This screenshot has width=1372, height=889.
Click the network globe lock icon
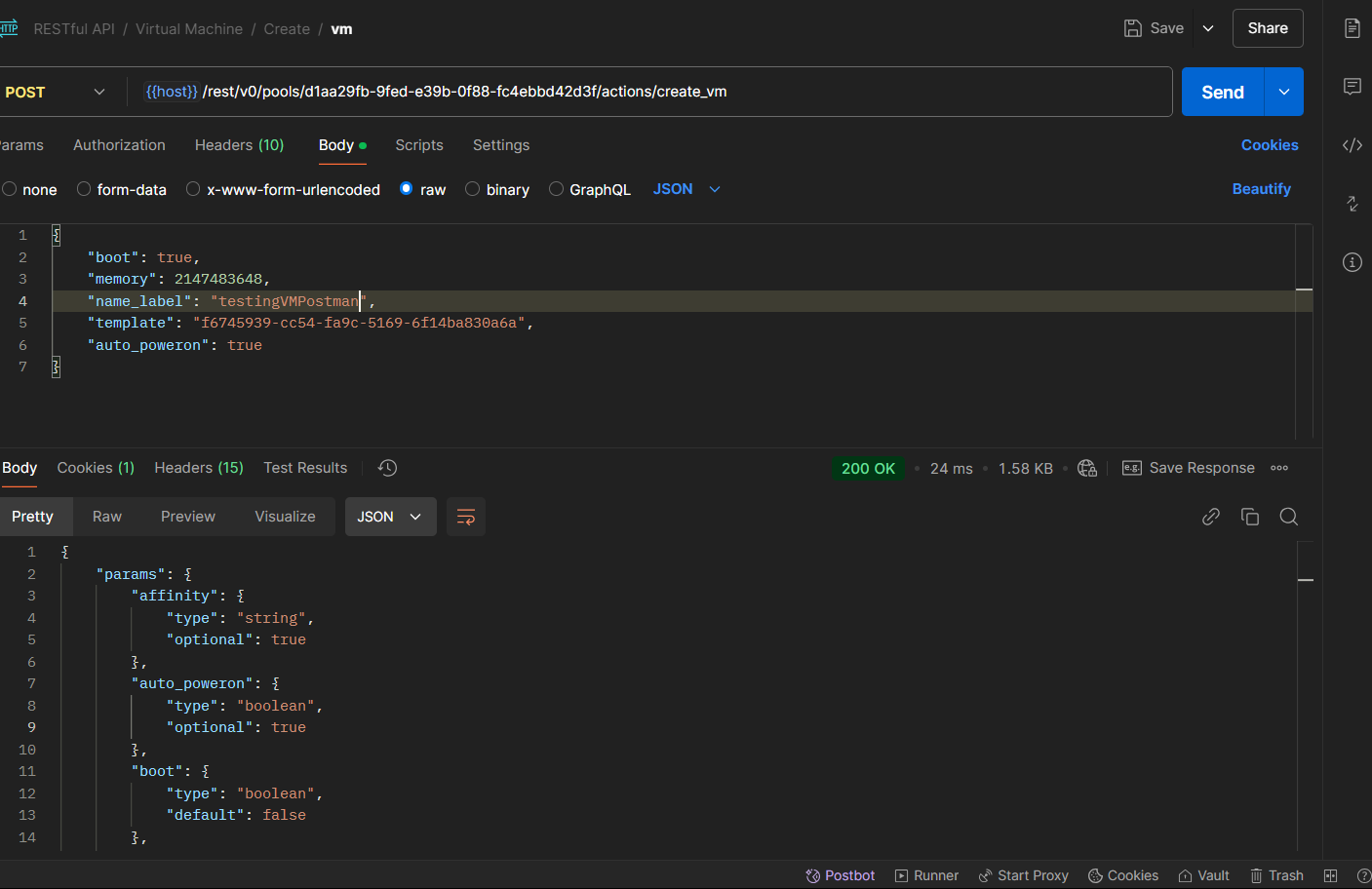[x=1087, y=469]
